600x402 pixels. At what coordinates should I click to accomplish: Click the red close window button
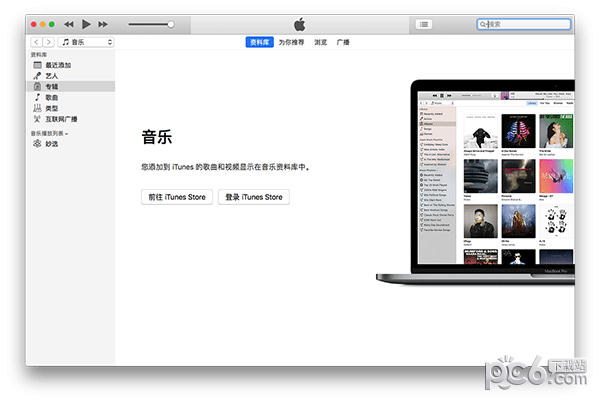click(34, 24)
